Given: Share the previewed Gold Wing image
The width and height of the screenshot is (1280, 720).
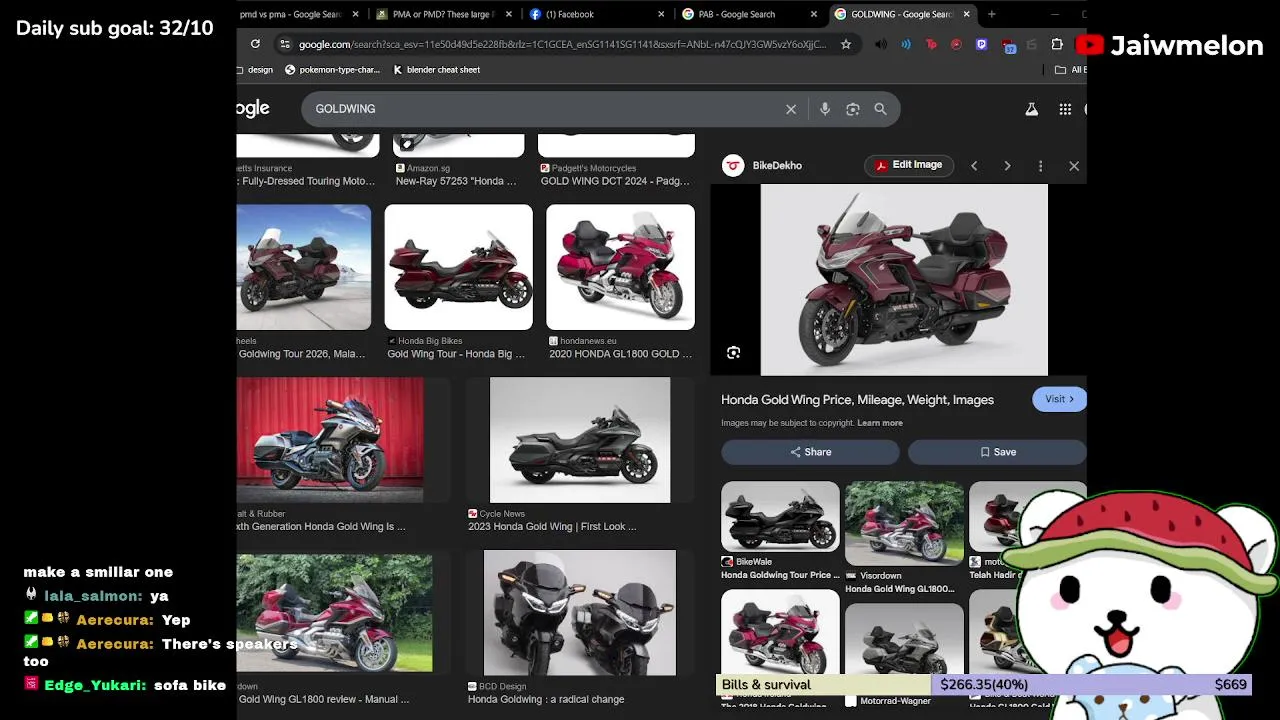Looking at the screenshot, I should pos(810,452).
